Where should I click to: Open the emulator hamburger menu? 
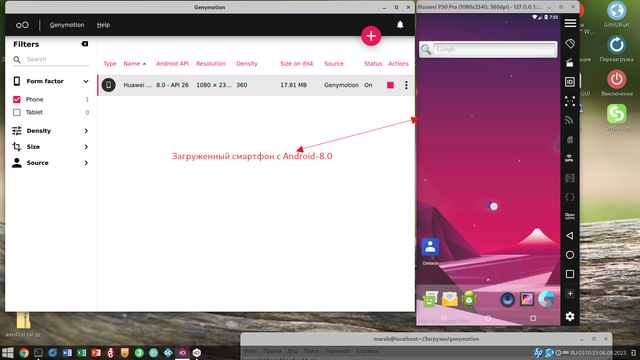pyautogui.click(x=570, y=23)
